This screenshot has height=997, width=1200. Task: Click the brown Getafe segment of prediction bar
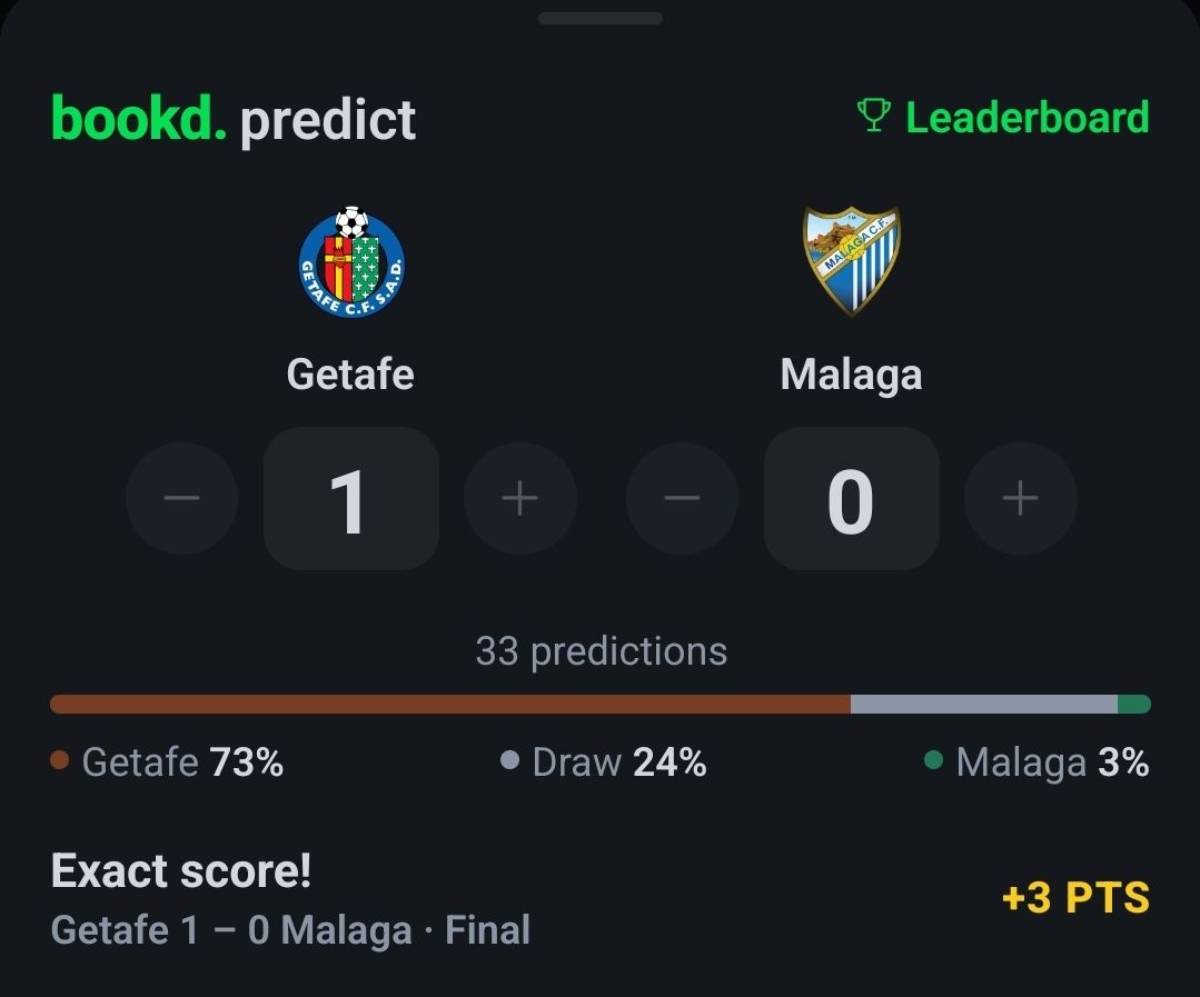[450, 704]
